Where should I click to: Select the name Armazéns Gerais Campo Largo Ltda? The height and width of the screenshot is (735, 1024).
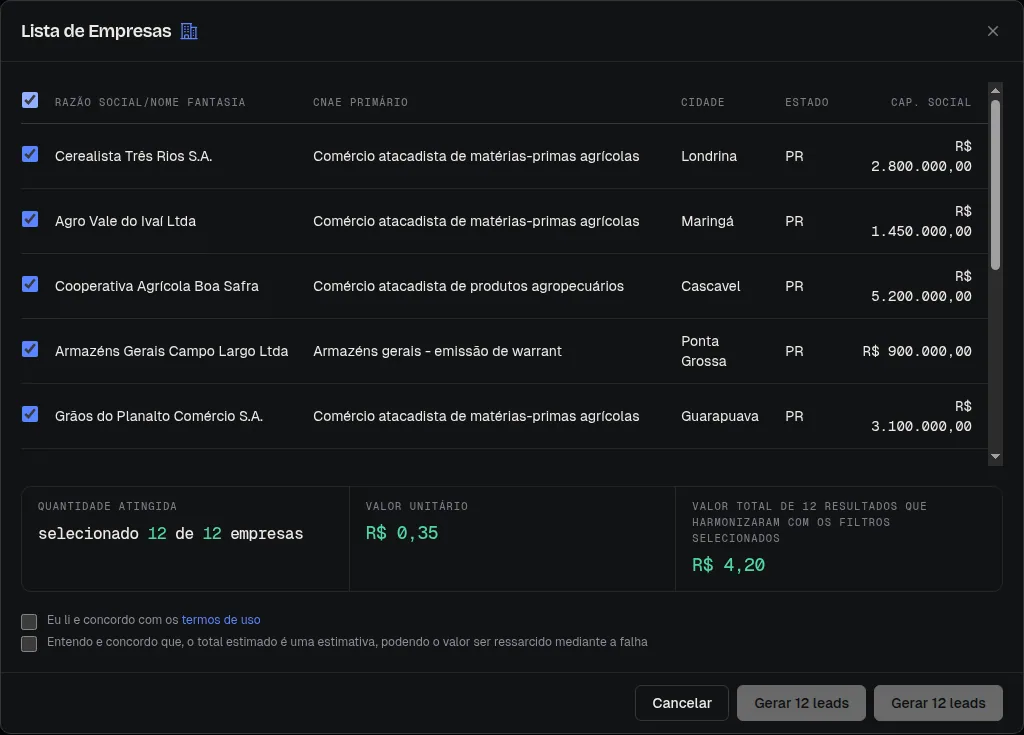click(171, 351)
